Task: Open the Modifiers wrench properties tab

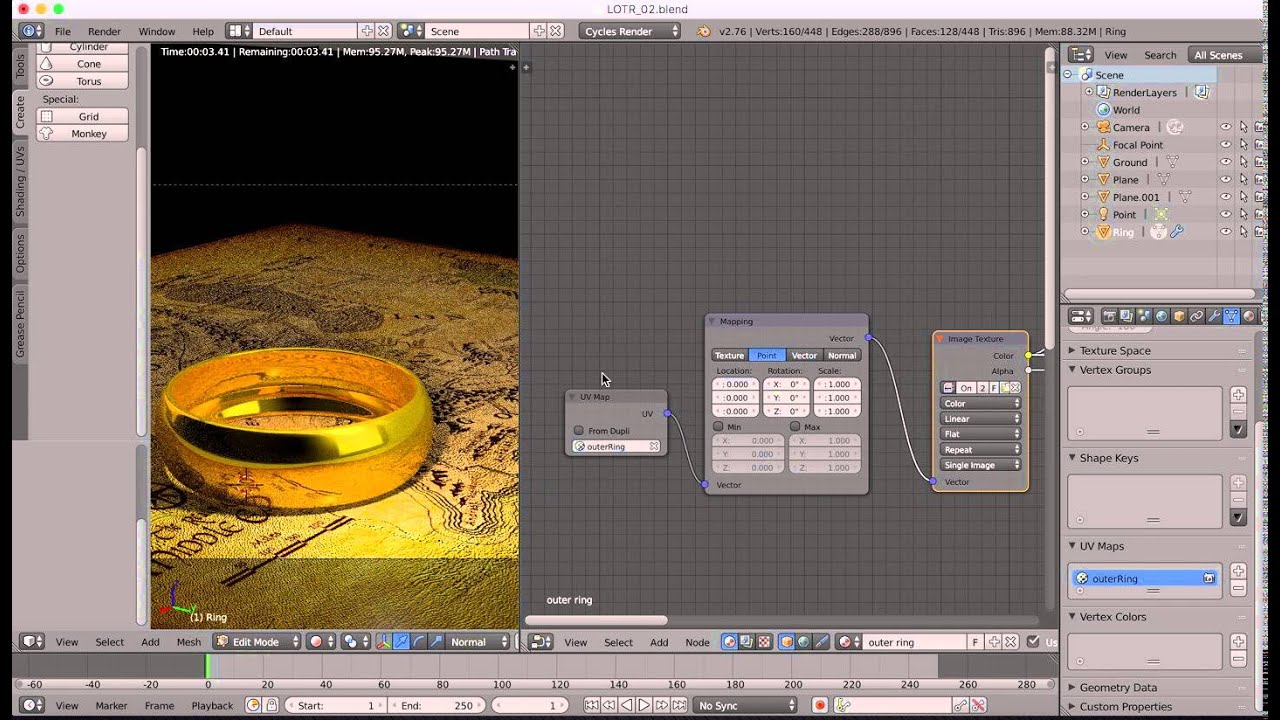Action: 1214,316
